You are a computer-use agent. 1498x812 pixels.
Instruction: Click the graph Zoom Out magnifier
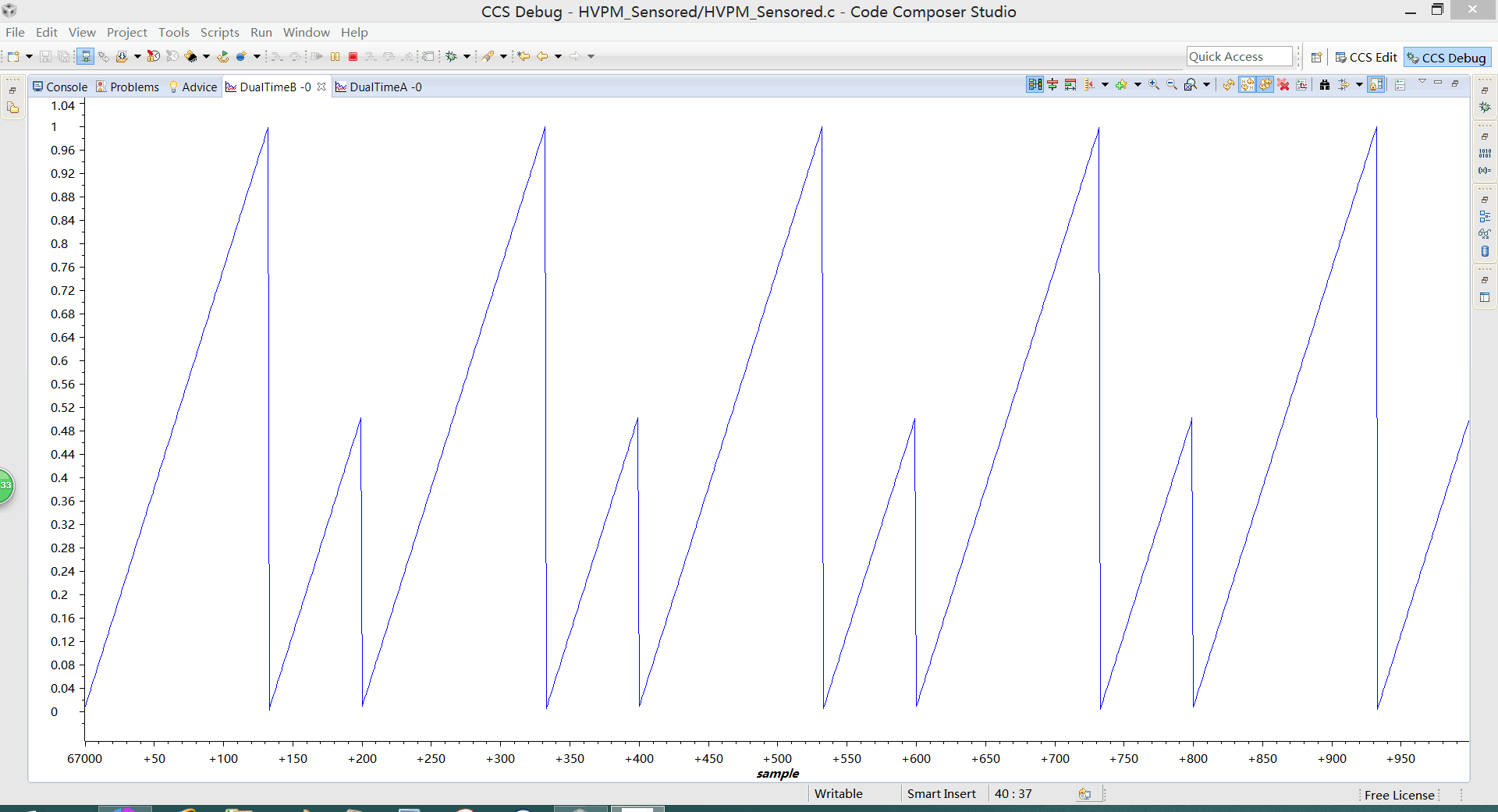click(1172, 85)
